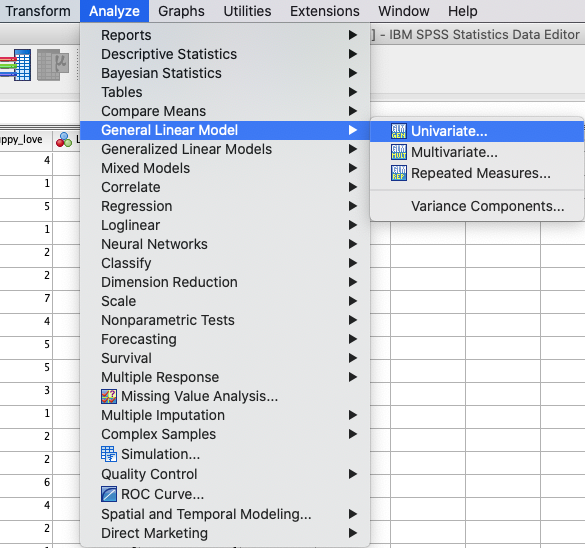Expand the Dimension Reduction submenu
Viewport: 585px width, 548px height.
click(225, 282)
